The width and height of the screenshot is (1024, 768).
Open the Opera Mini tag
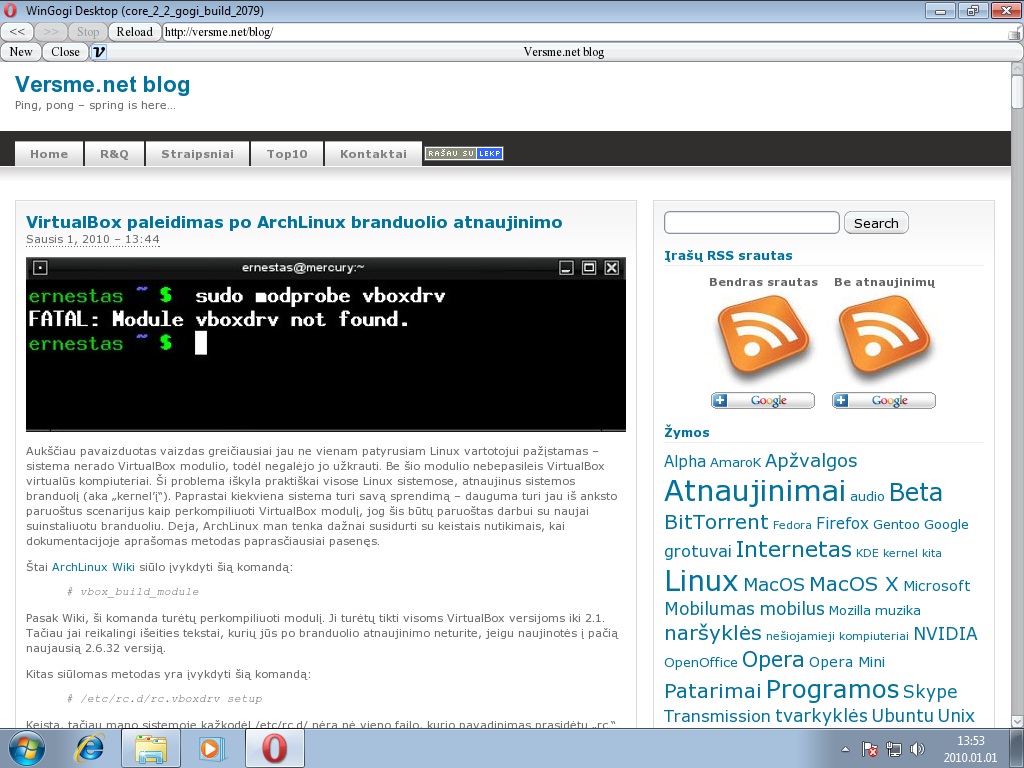pyautogui.click(x=846, y=662)
